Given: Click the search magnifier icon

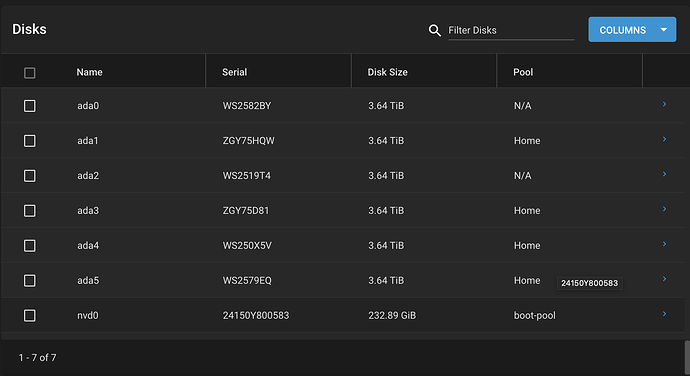Looking at the screenshot, I should coord(434,30).
